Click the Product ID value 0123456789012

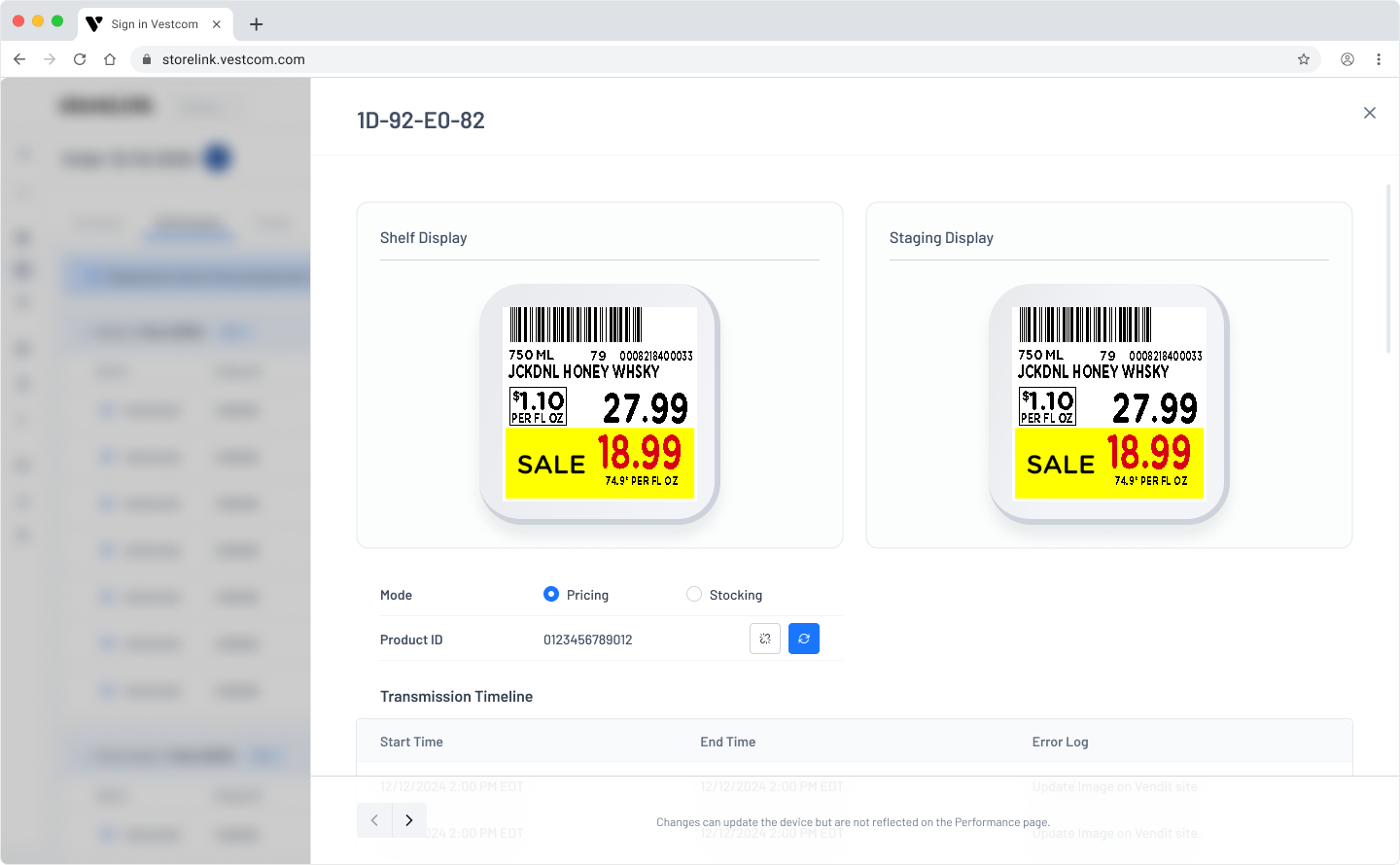(x=588, y=640)
